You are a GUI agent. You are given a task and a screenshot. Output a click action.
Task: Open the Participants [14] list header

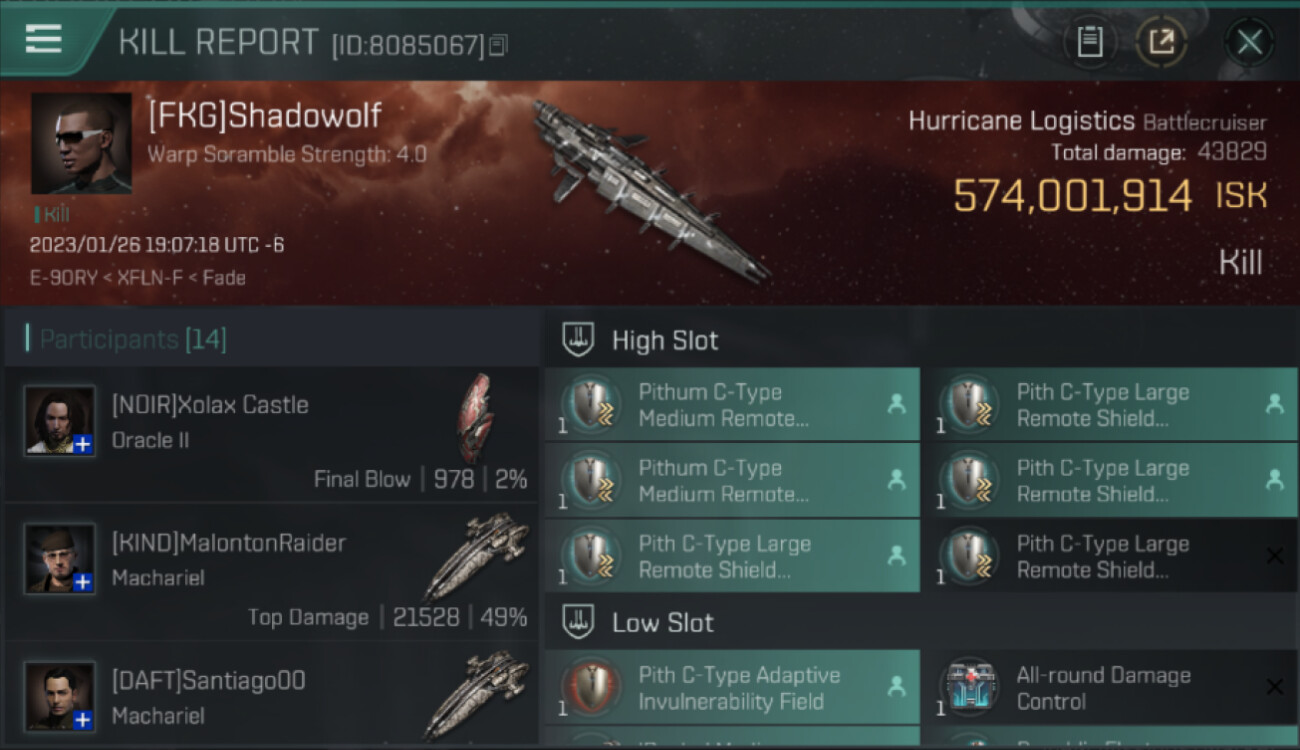(133, 339)
